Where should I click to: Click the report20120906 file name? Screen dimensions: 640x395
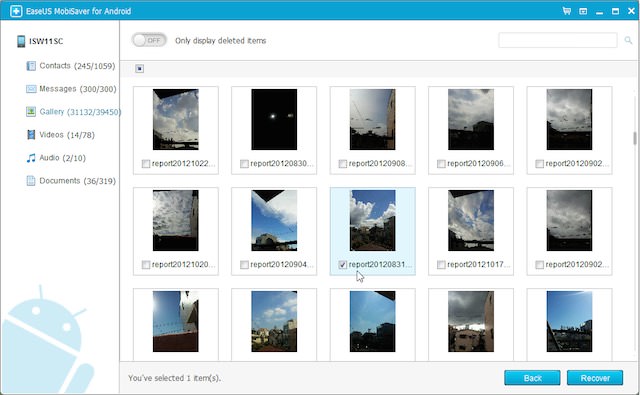pyautogui.click(x=479, y=164)
